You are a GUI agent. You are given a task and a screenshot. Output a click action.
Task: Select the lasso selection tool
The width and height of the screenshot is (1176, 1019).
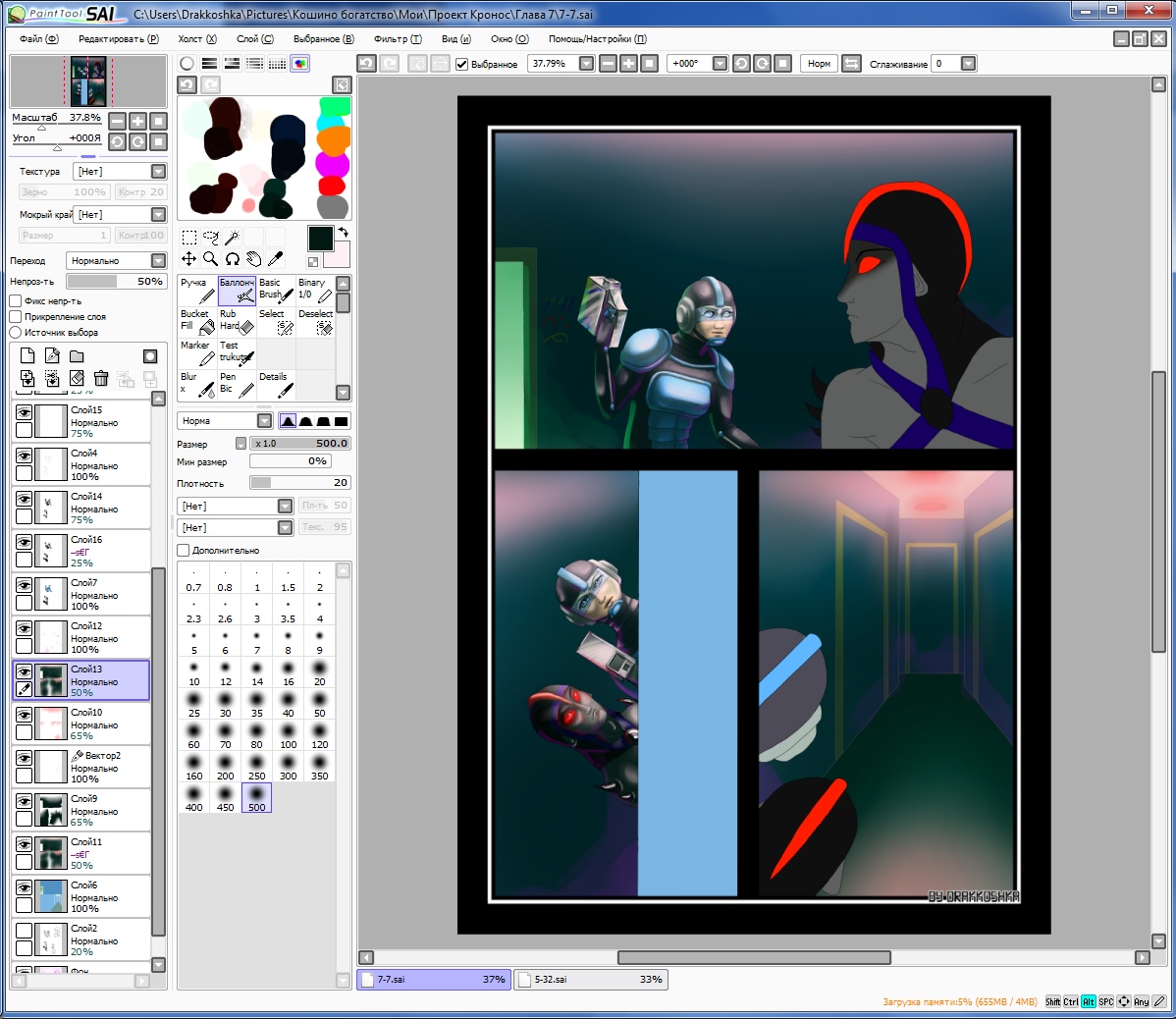point(210,238)
